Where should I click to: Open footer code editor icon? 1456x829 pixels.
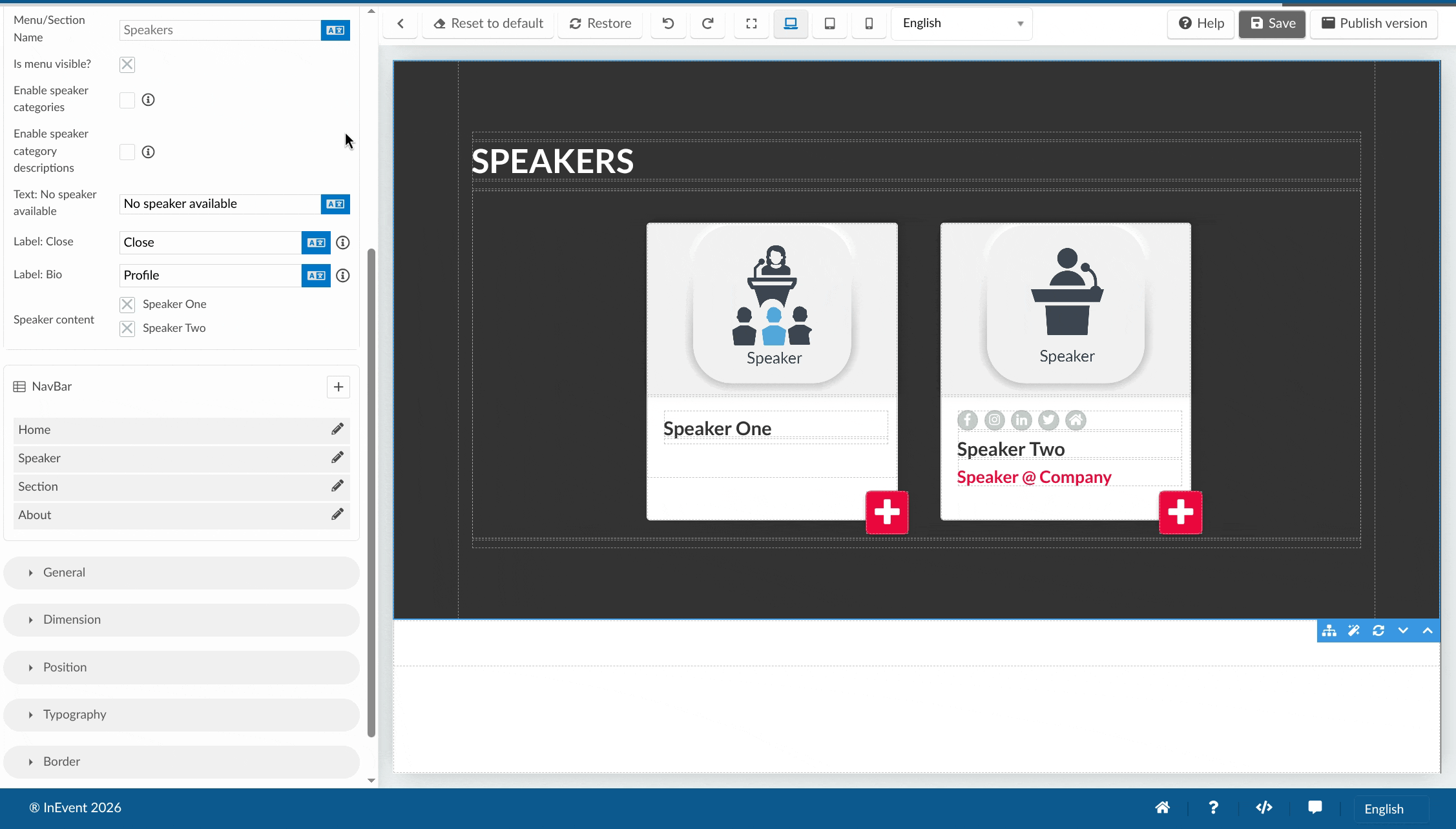pyautogui.click(x=1264, y=808)
